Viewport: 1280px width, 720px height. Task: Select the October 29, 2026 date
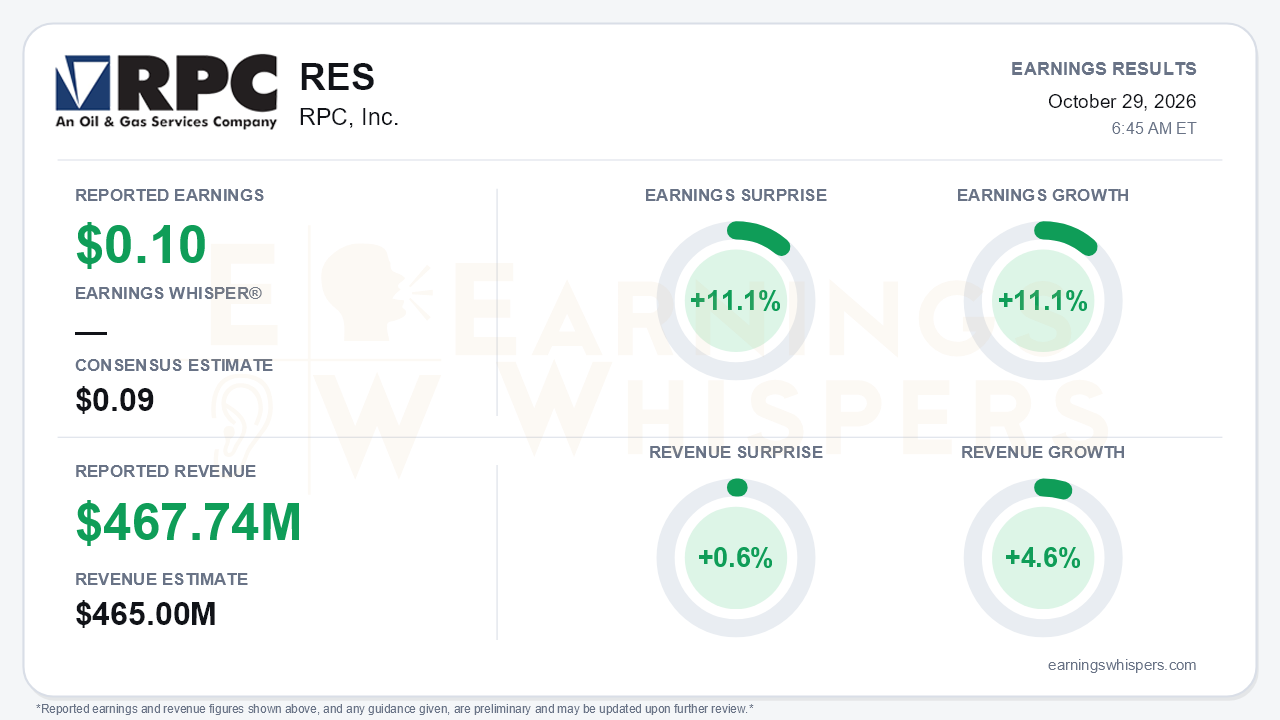[x=1122, y=102]
